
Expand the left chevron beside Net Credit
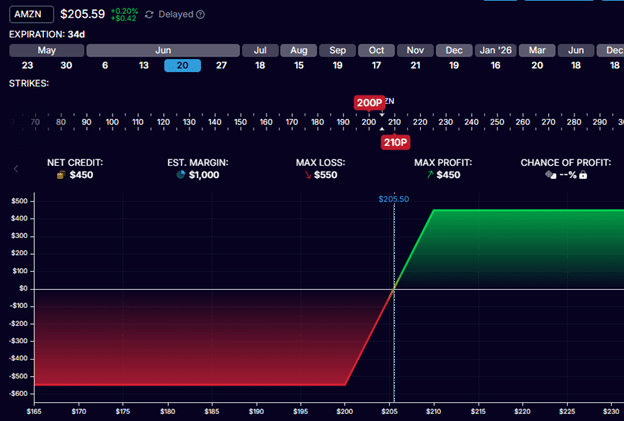tap(16, 169)
